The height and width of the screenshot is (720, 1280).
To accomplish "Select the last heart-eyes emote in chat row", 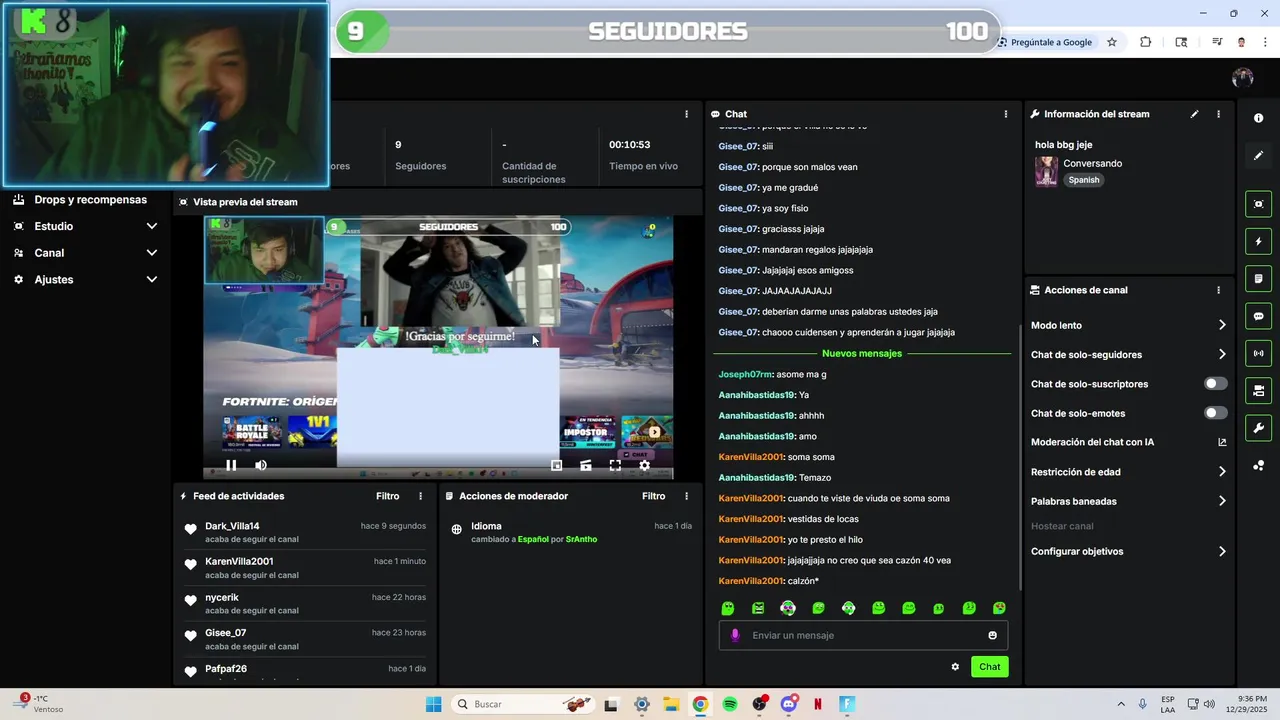I will tap(999, 608).
